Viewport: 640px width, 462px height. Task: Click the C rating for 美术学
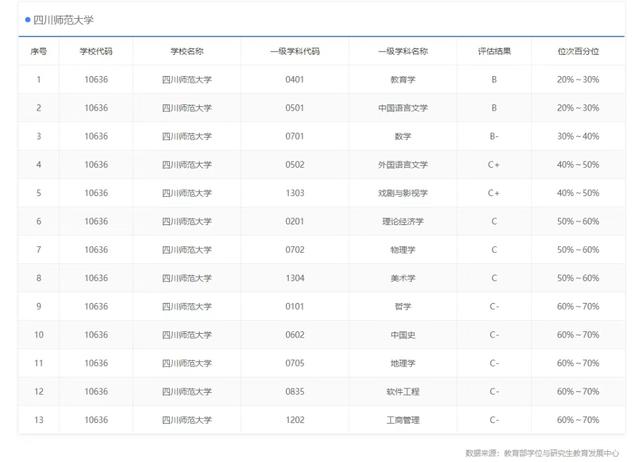tap(494, 278)
